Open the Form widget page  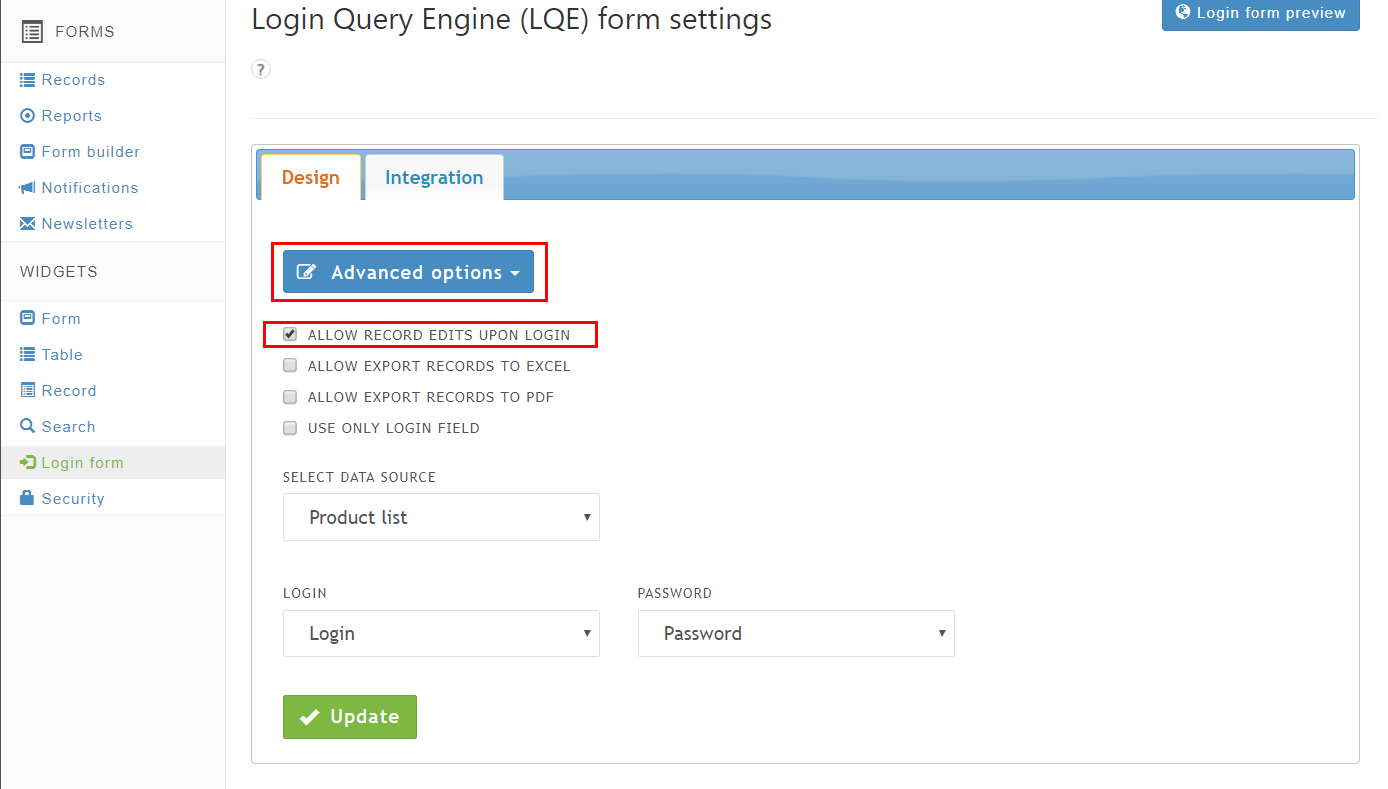(x=61, y=319)
